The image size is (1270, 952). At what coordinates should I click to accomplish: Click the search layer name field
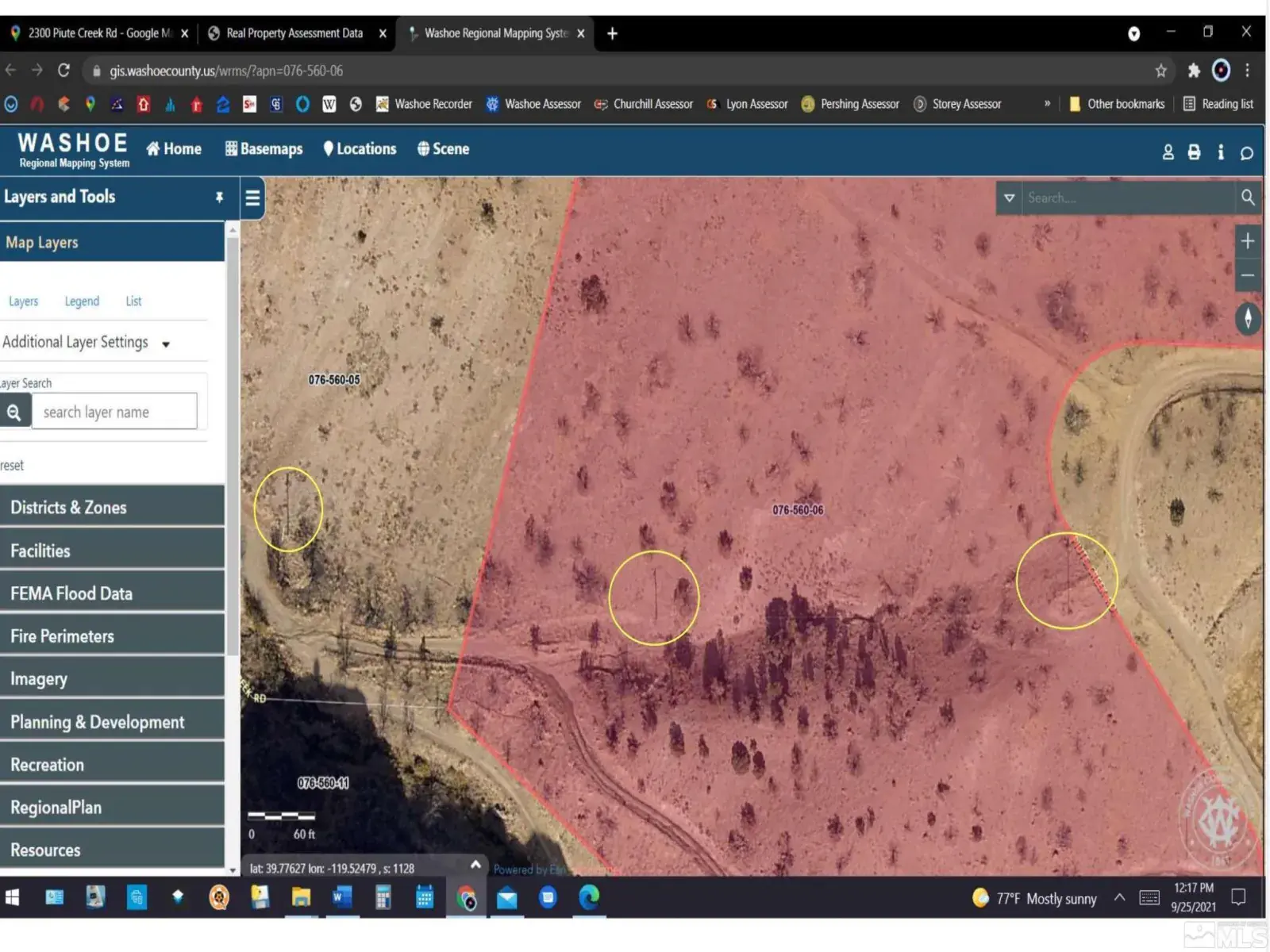coord(114,412)
